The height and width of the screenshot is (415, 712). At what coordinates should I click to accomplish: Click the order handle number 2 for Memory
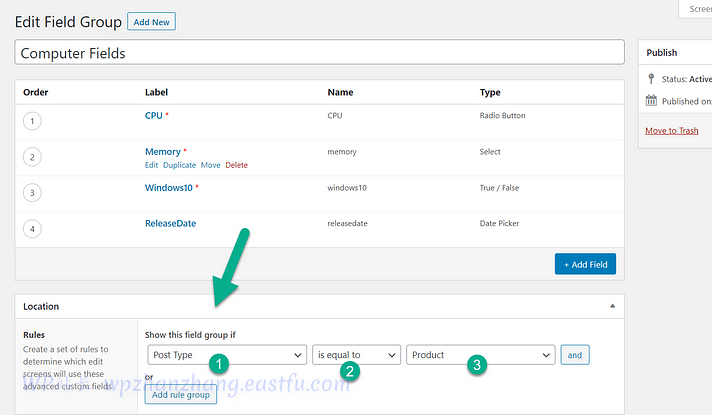coord(33,157)
